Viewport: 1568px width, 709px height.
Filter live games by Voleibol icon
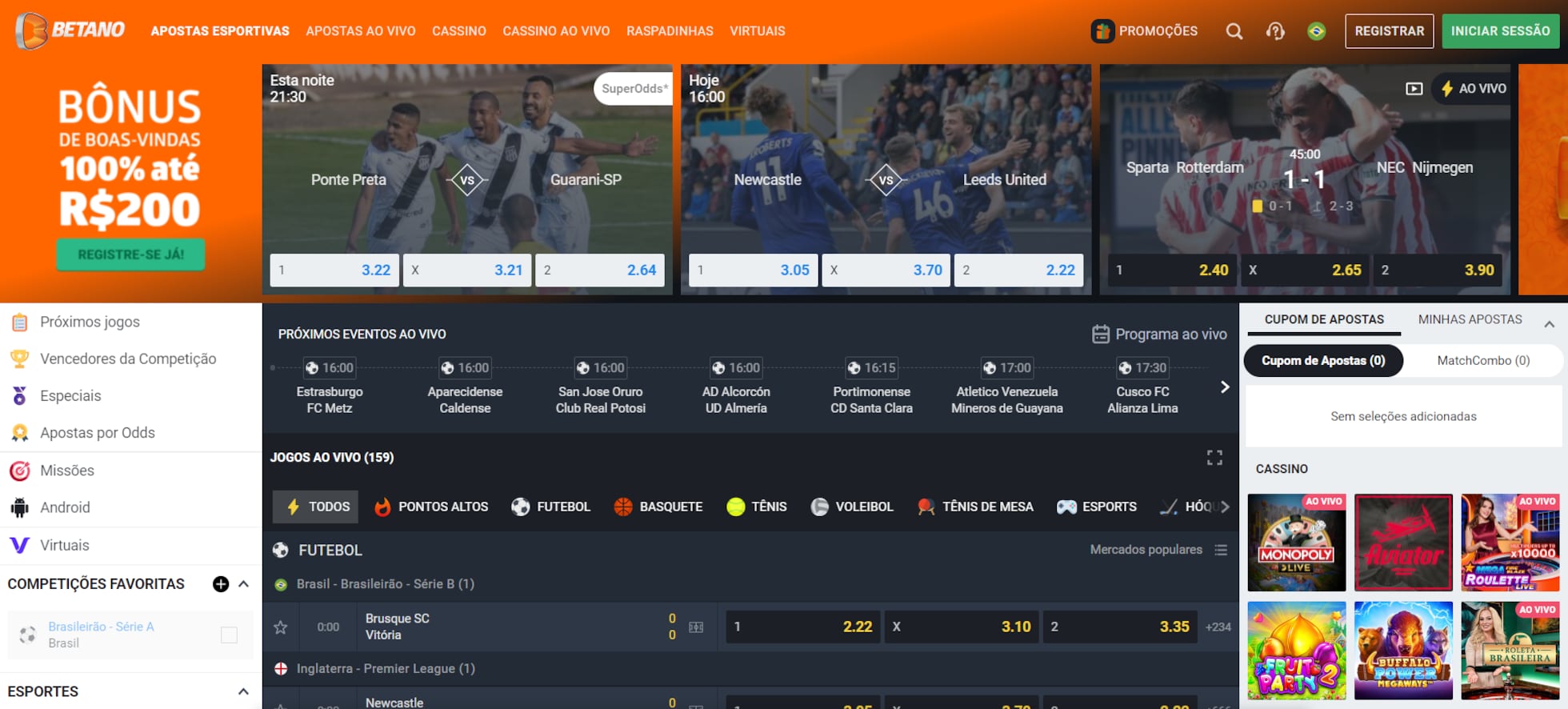pos(819,507)
